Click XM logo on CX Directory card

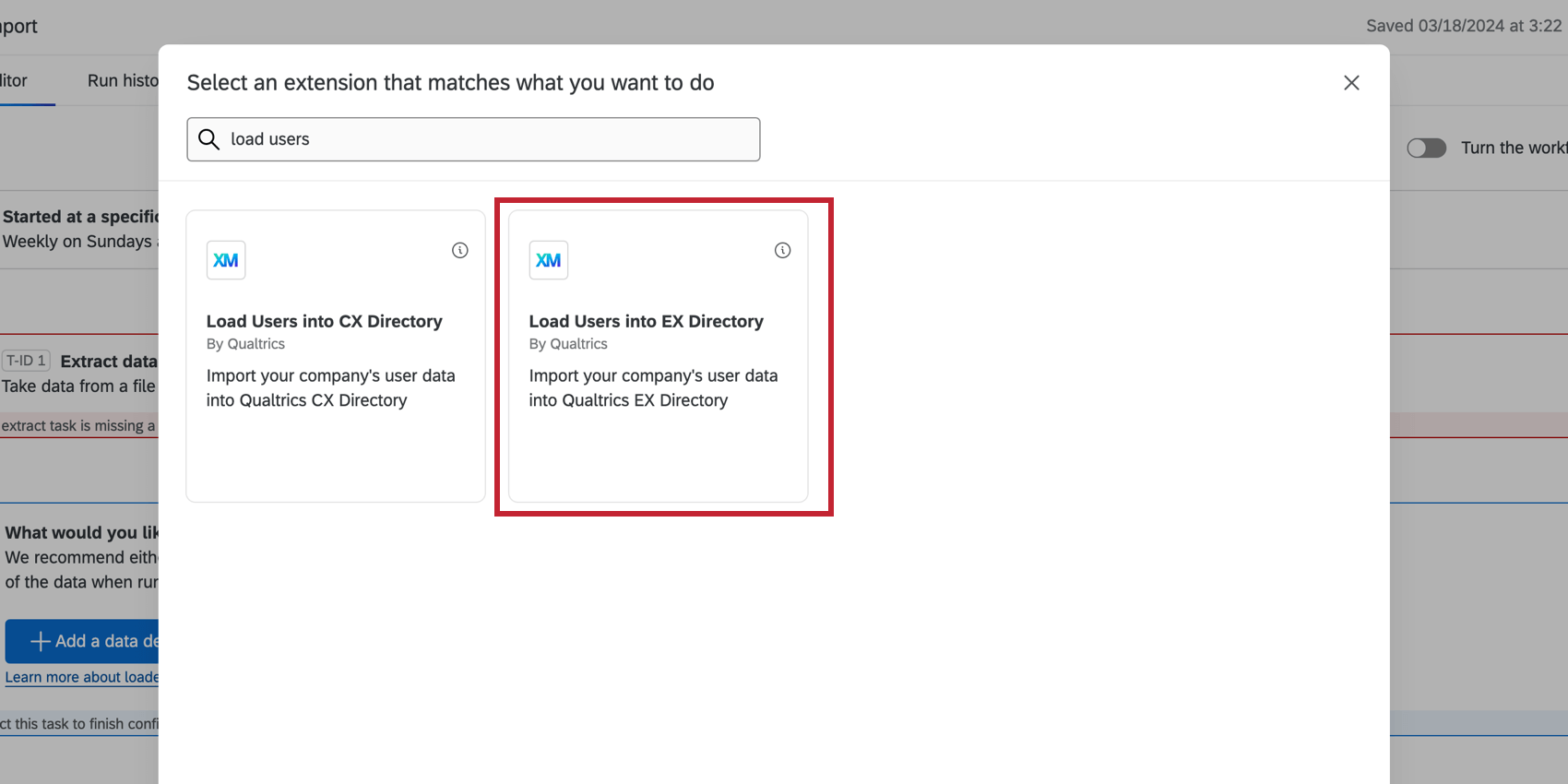[226, 260]
